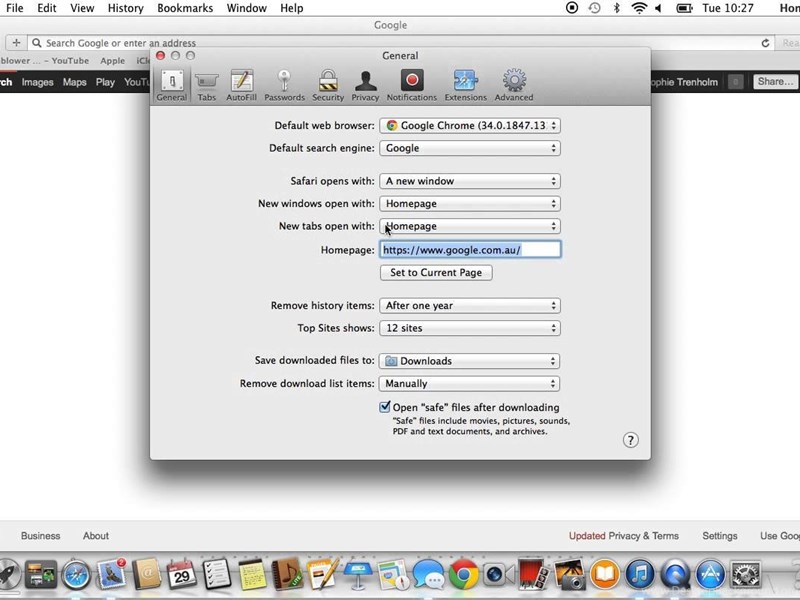
Task: Open the Default search engine dropdown
Action: tap(470, 148)
